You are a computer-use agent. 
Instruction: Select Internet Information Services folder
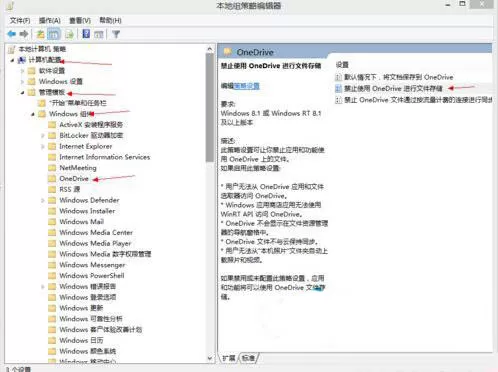(105, 157)
